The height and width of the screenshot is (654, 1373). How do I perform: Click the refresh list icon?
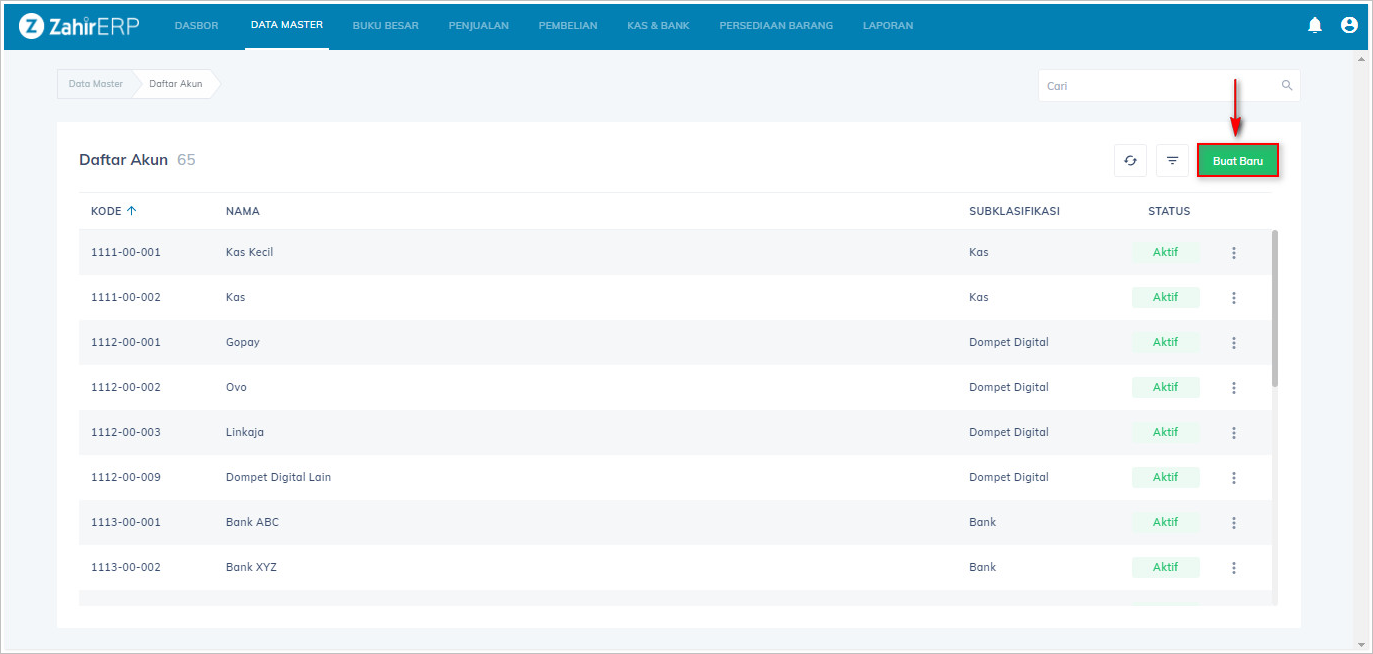point(1130,160)
